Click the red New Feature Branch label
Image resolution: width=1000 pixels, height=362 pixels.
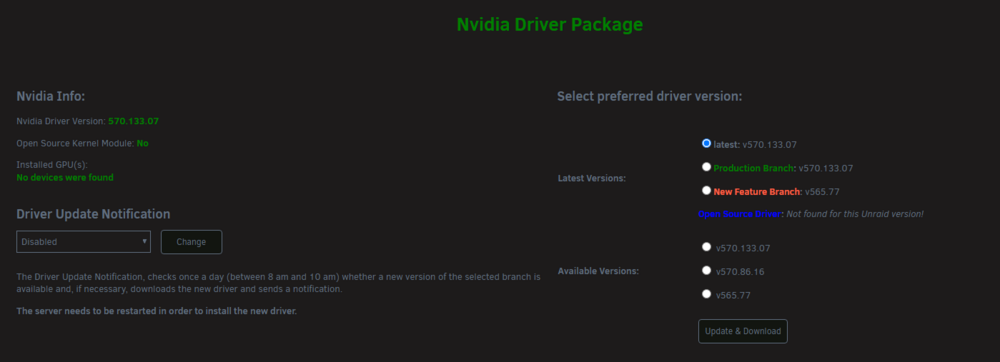click(x=756, y=191)
